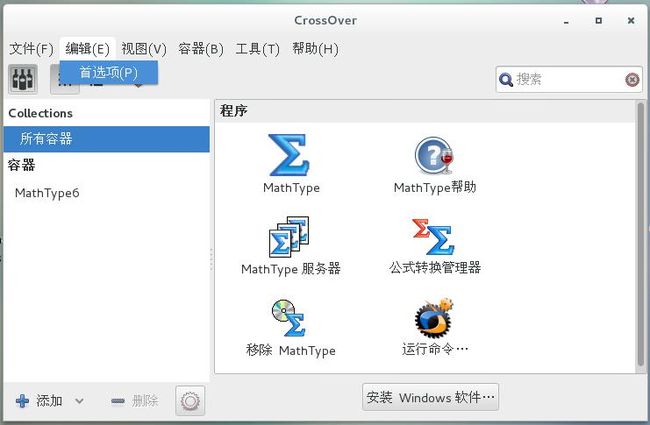
Task: Open the 编辑(E) menu
Action: click(x=87, y=49)
